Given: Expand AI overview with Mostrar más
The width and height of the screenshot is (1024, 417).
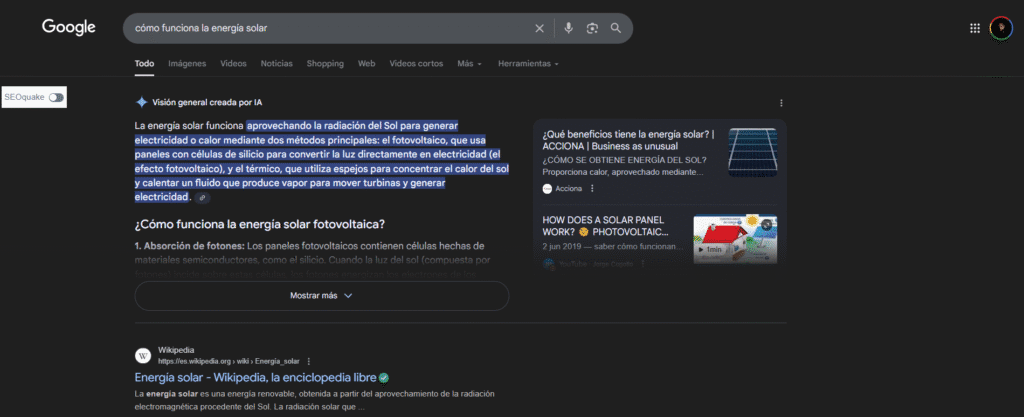Looking at the screenshot, I should [321, 296].
